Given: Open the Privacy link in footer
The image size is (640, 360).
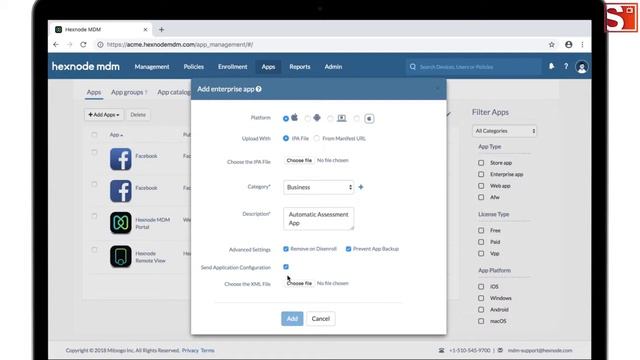Looking at the screenshot, I should [x=190, y=350].
